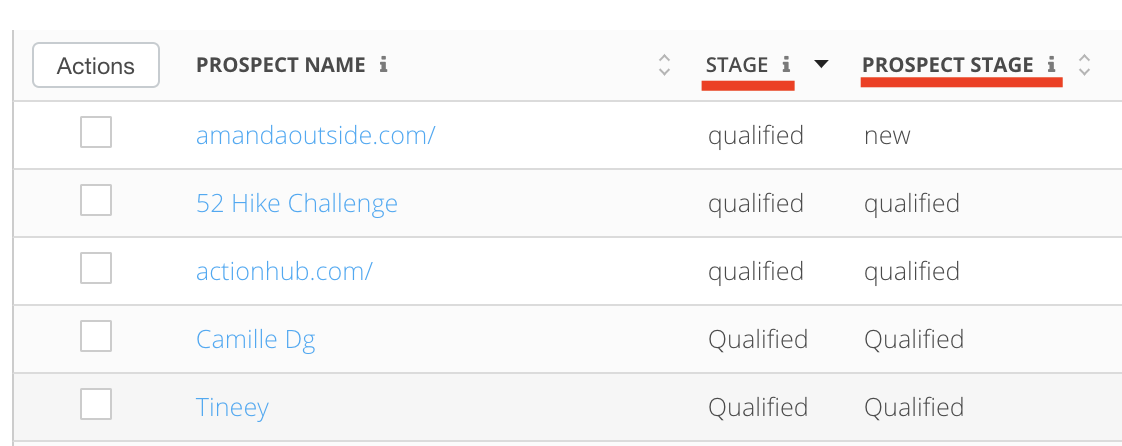Sort by the Stage column header

737,66
